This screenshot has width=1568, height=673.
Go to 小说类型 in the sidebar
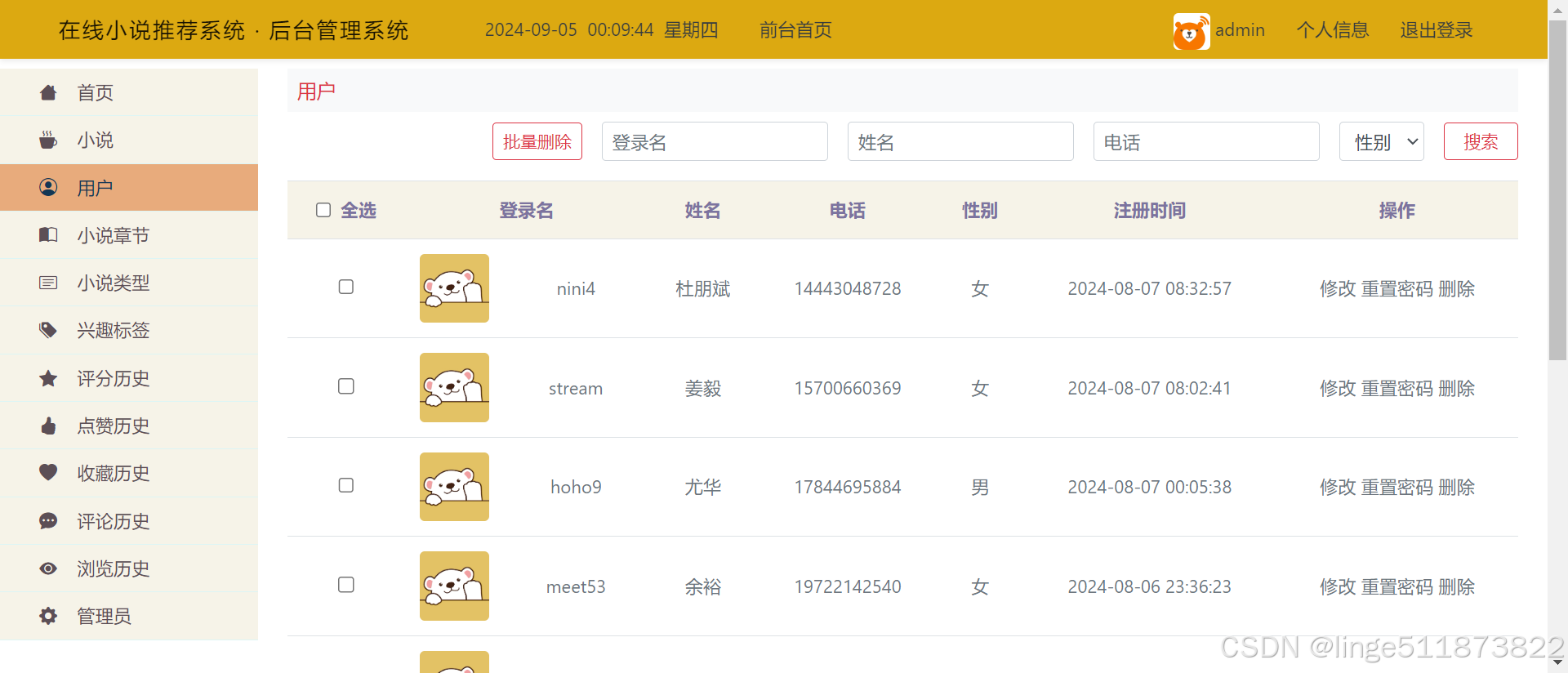(x=129, y=283)
